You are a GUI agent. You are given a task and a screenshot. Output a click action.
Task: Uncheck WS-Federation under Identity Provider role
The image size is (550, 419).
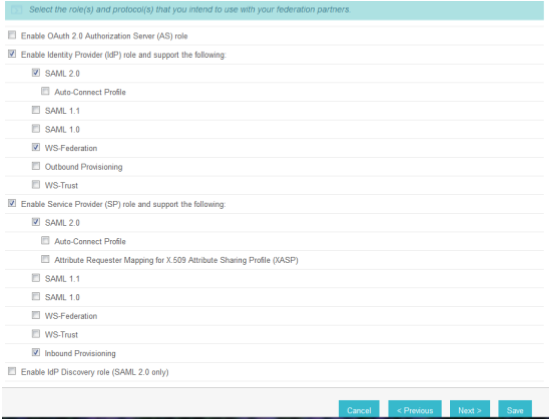[x=36, y=147]
